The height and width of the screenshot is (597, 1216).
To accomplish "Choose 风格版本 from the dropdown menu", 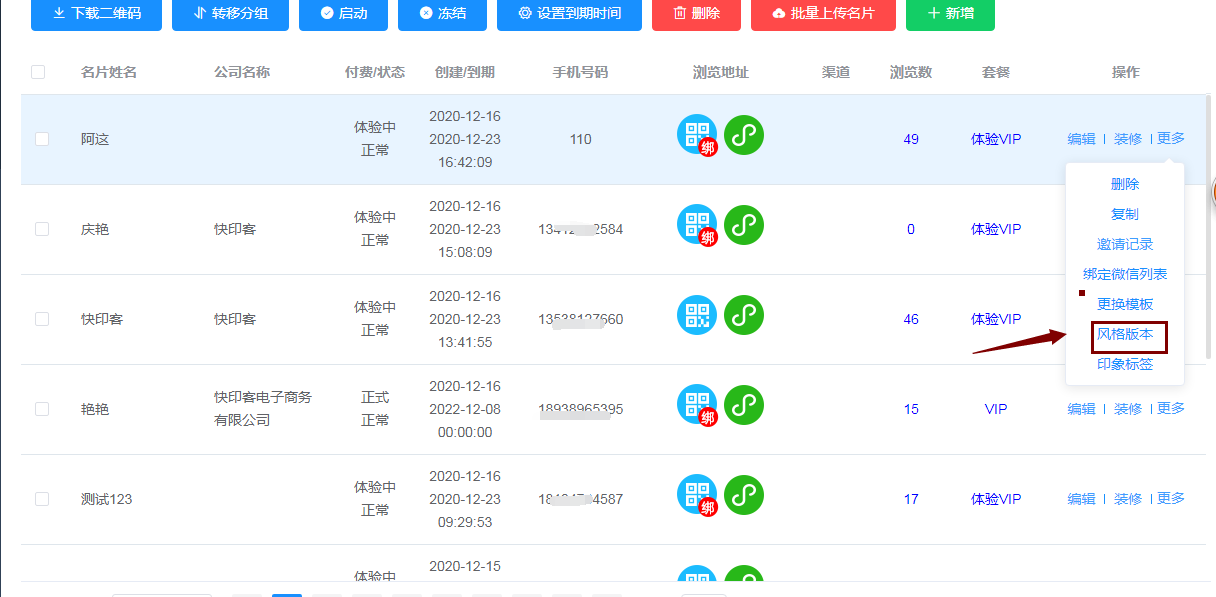I will pyautogui.click(x=1125, y=335).
